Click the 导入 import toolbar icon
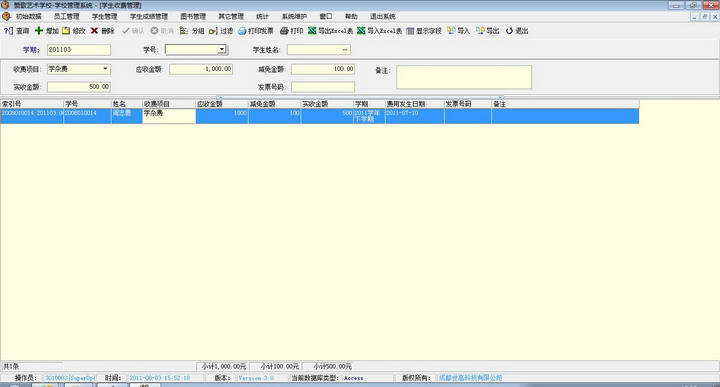Image resolution: width=720 pixels, height=387 pixels. 451,31
